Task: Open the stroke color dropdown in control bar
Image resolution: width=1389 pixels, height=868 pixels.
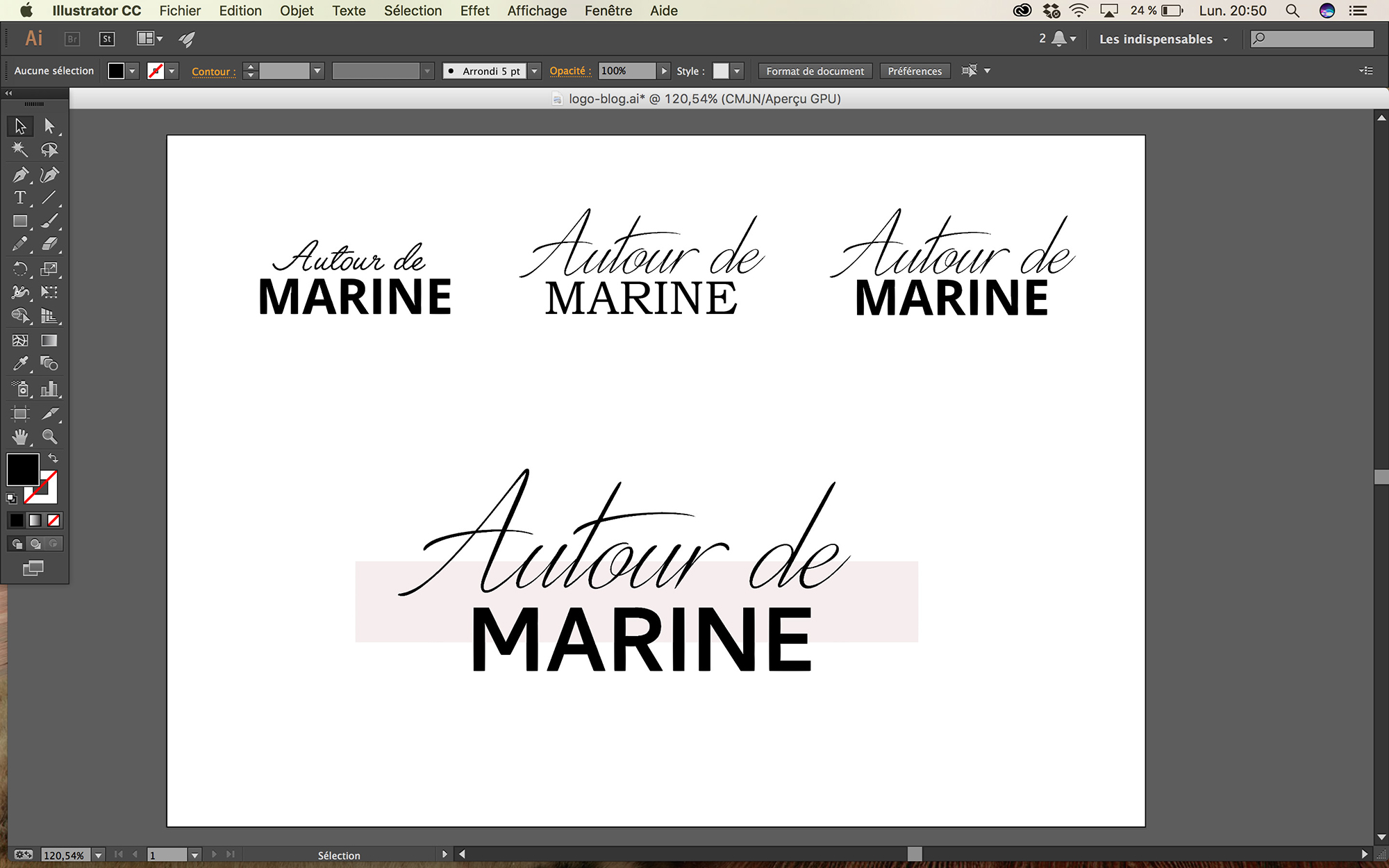Action: point(172,71)
